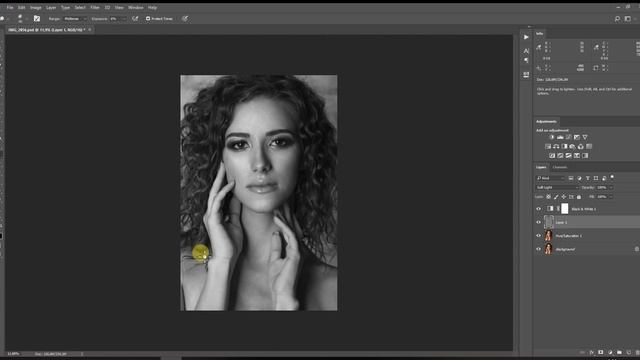The image size is (640, 360).
Task: Open the Fill dropdown arrow
Action: (611, 197)
